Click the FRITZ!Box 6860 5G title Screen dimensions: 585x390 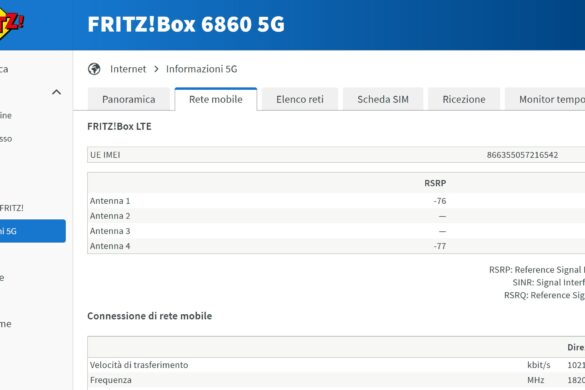186,24
